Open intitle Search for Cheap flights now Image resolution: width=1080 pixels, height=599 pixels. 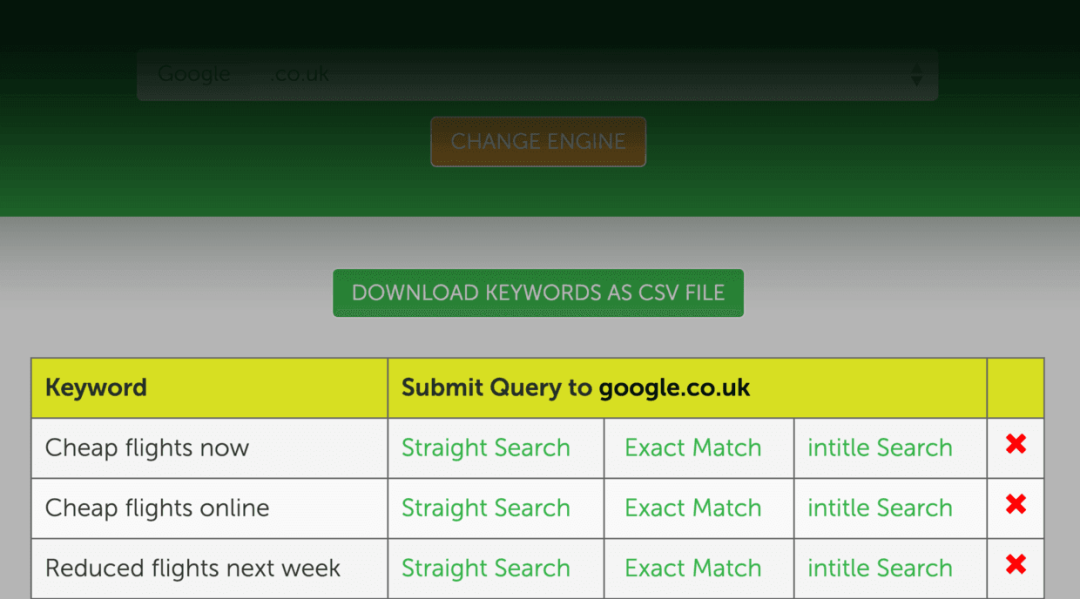coord(880,448)
